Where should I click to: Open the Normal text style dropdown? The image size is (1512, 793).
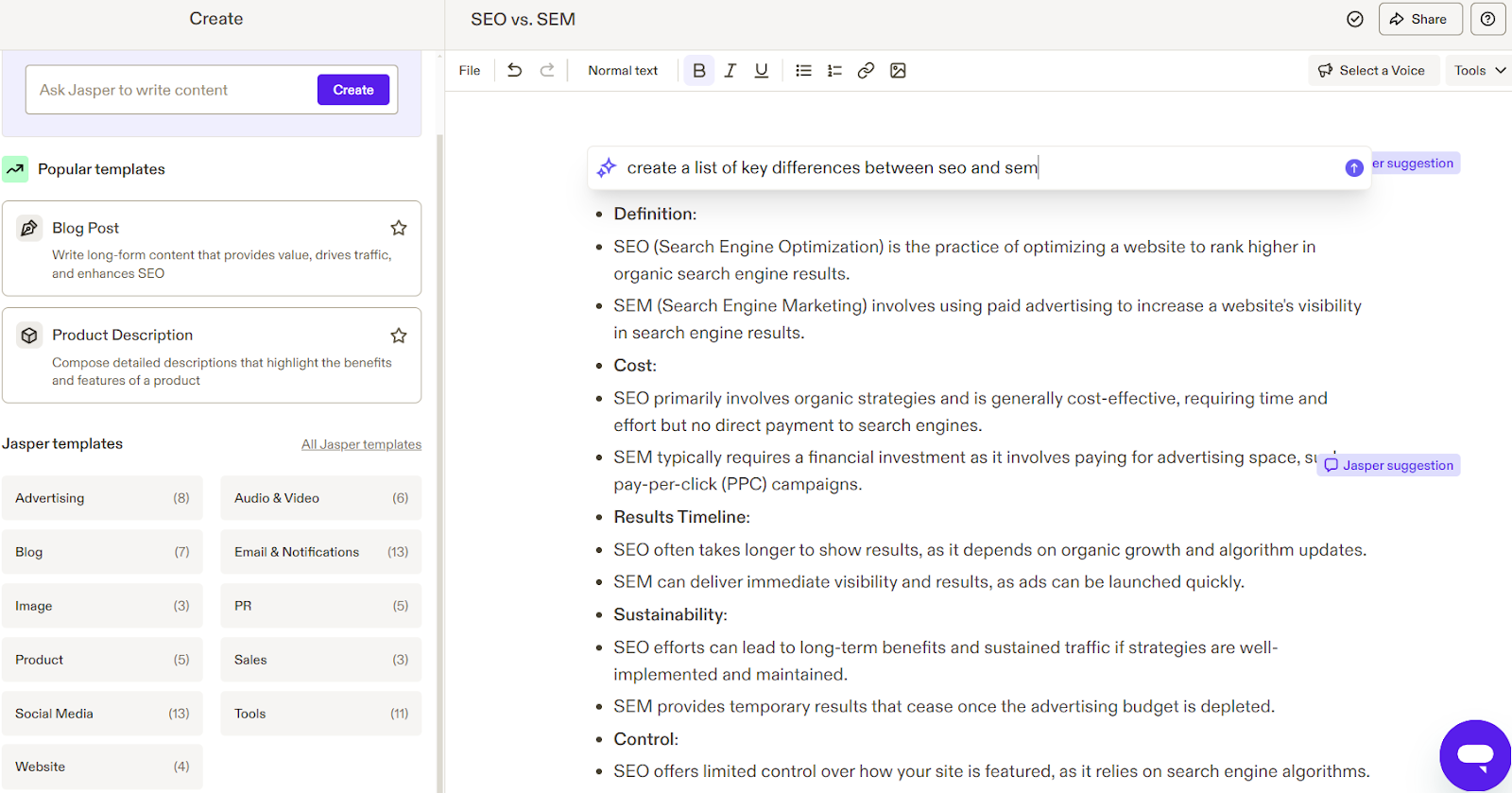tap(623, 70)
